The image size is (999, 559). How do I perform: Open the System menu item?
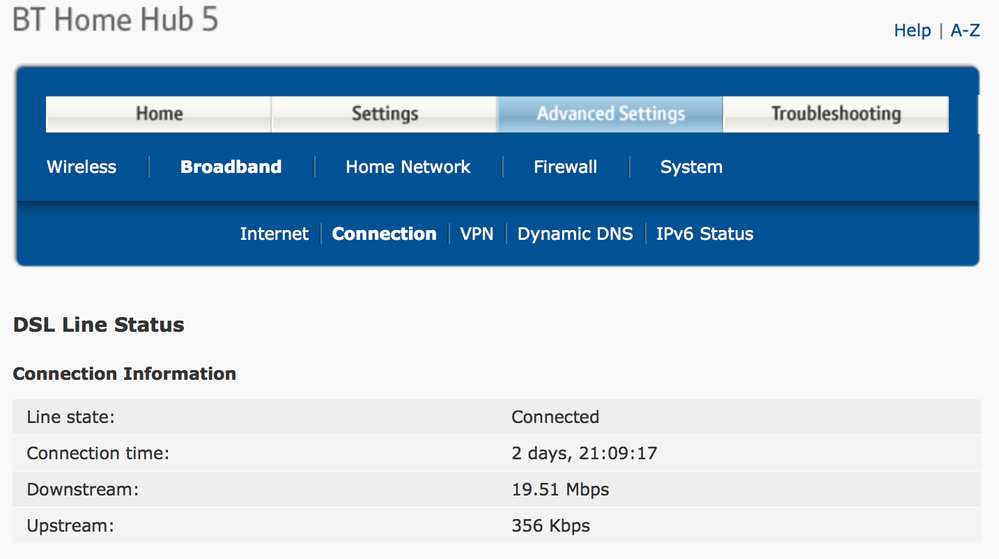pos(691,167)
